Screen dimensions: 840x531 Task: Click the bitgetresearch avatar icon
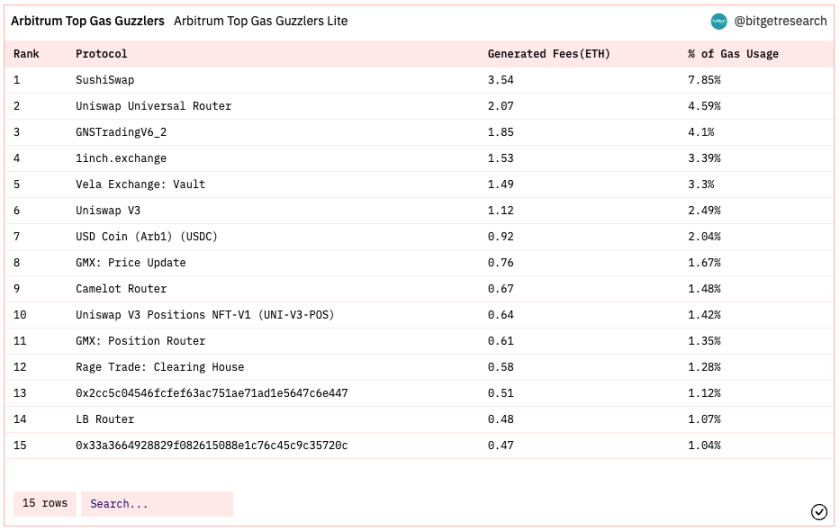[718, 21]
